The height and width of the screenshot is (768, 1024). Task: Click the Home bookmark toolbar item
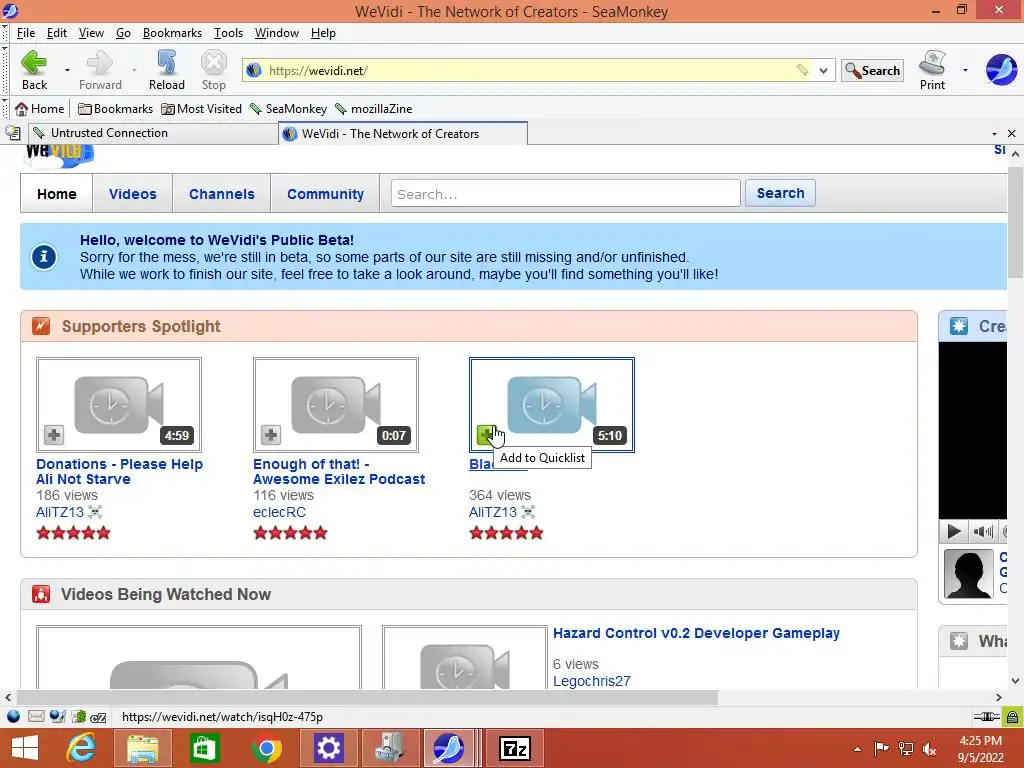point(39,108)
